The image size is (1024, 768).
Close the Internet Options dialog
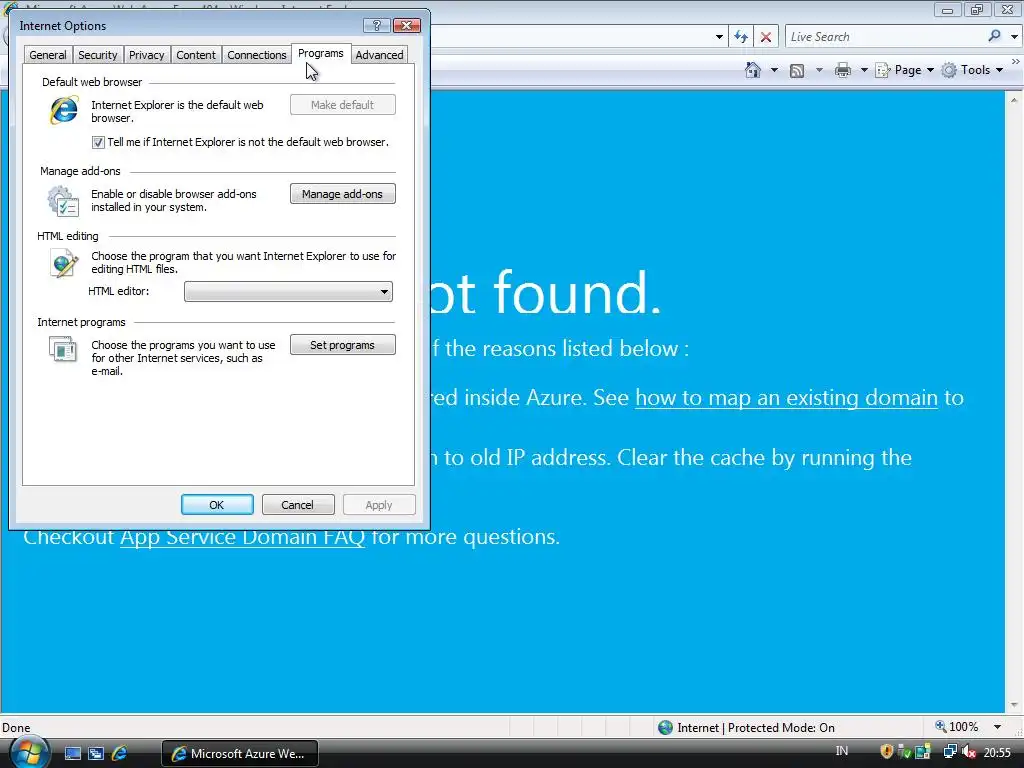(x=406, y=25)
